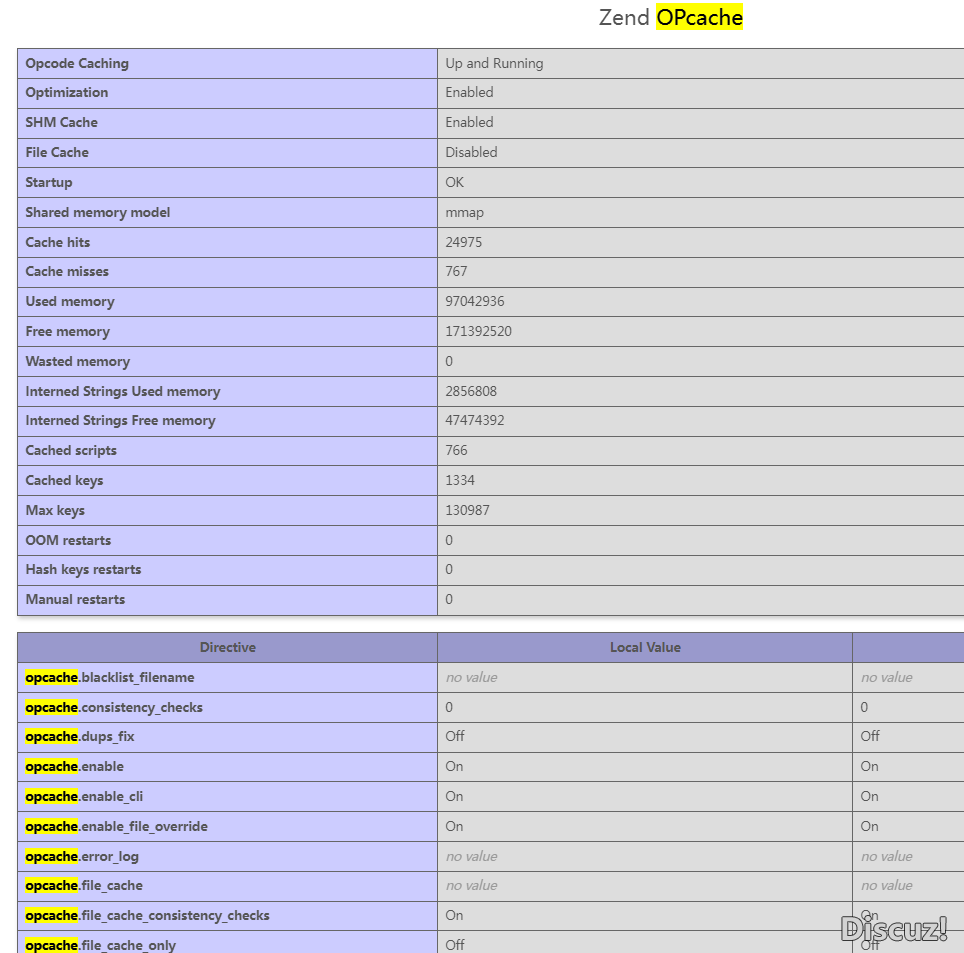Image resolution: width=964 pixels, height=953 pixels.
Task: Click the Used memory value 97042936
Action: pos(474,301)
